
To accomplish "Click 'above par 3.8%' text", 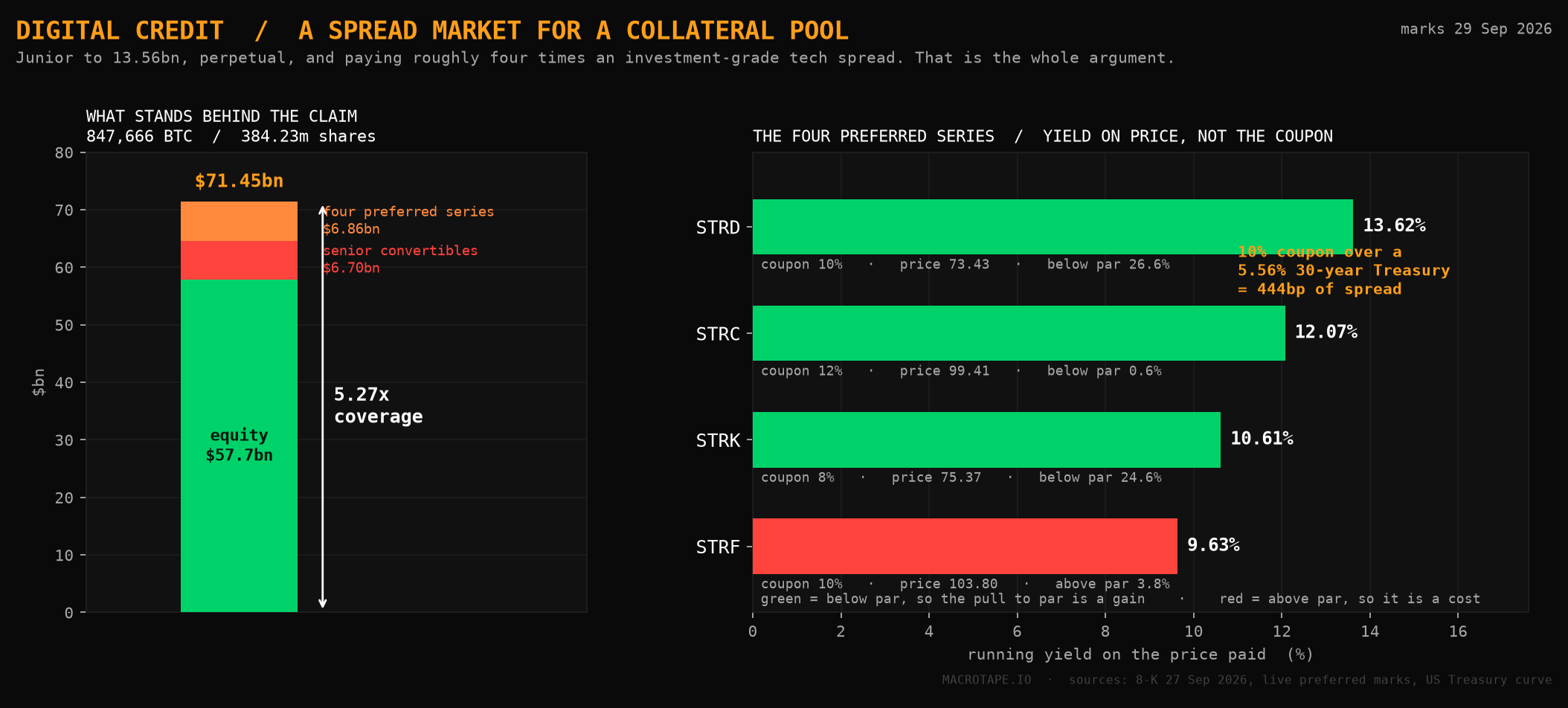I will tap(1112, 584).
